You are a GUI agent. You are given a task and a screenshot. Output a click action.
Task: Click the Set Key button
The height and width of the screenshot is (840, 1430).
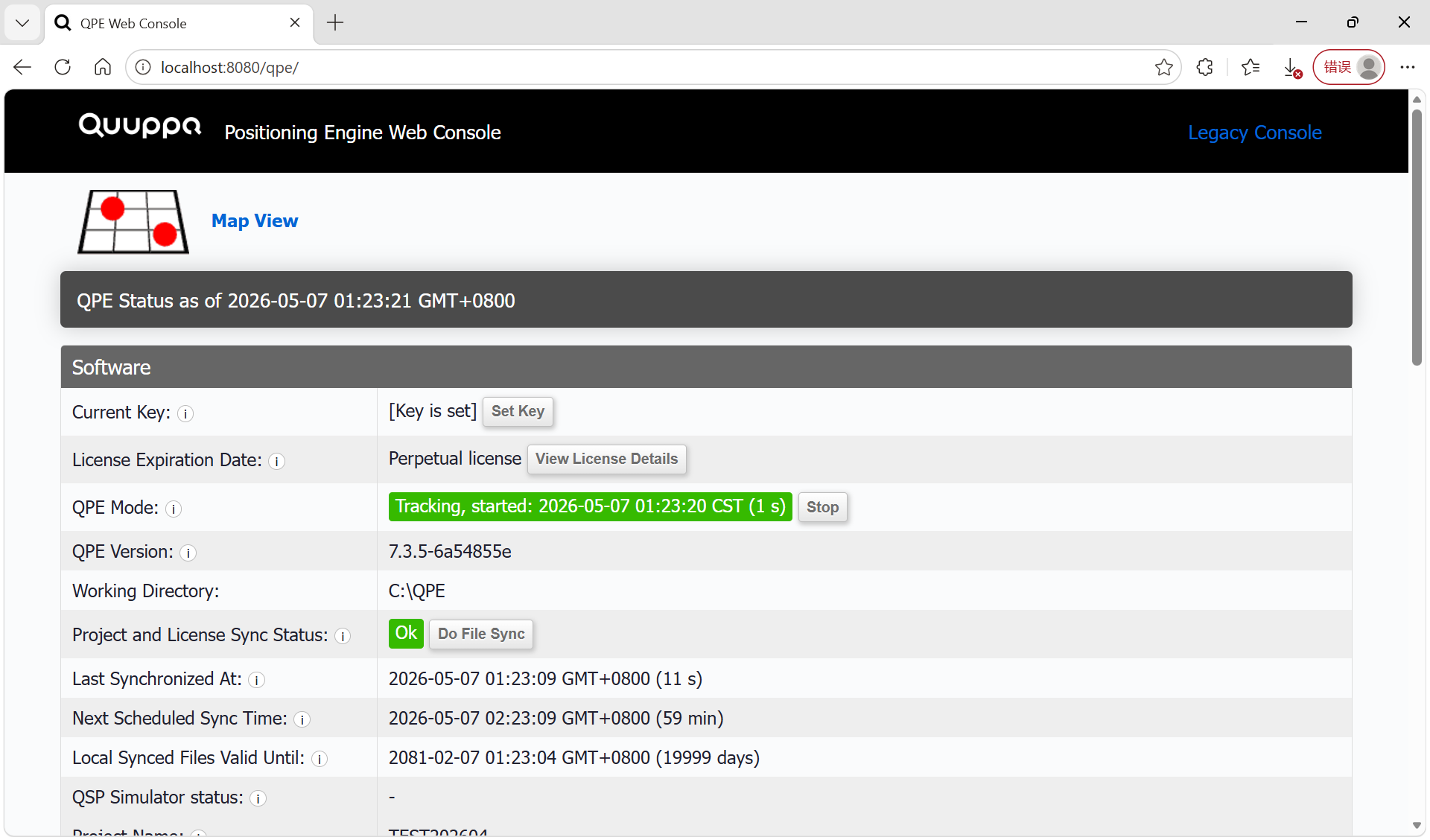518,411
